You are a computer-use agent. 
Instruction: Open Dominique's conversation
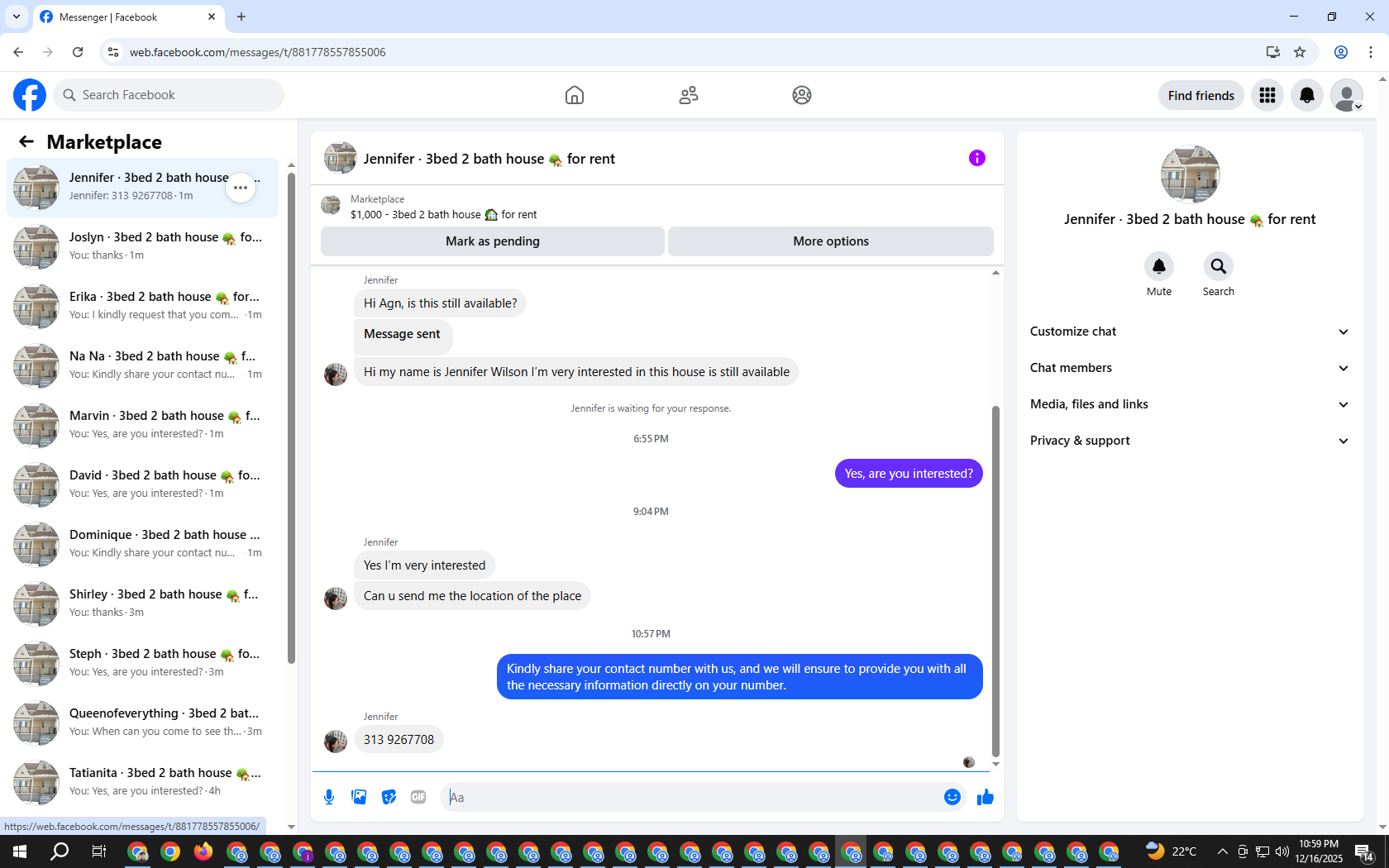point(142,544)
